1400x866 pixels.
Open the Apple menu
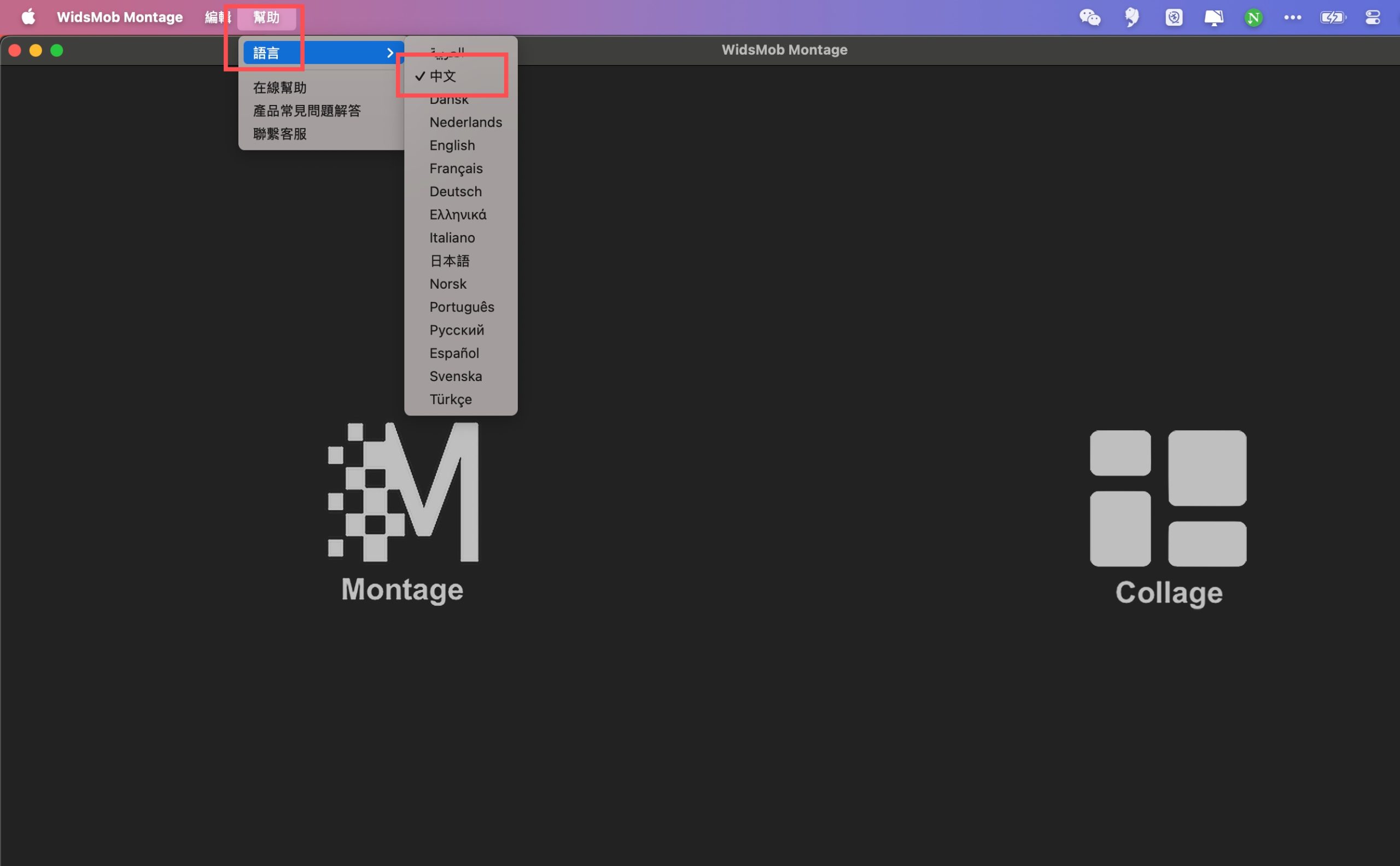pyautogui.click(x=28, y=17)
